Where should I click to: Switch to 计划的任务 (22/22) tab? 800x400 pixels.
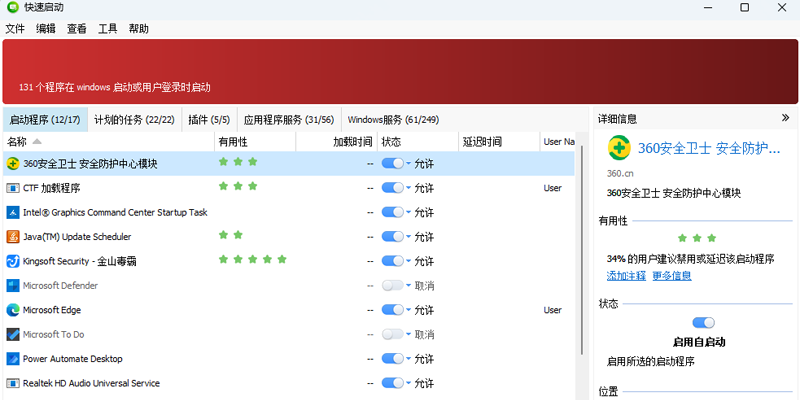click(x=135, y=120)
